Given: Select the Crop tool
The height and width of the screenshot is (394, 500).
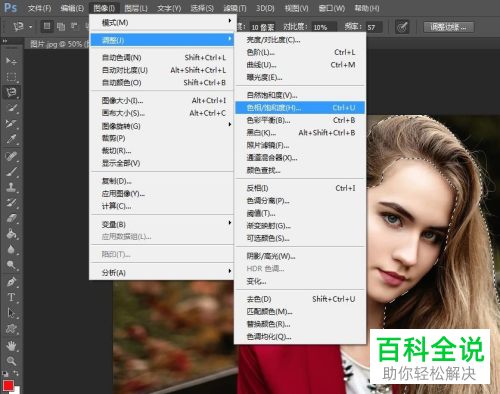Looking at the screenshot, I should (11, 123).
